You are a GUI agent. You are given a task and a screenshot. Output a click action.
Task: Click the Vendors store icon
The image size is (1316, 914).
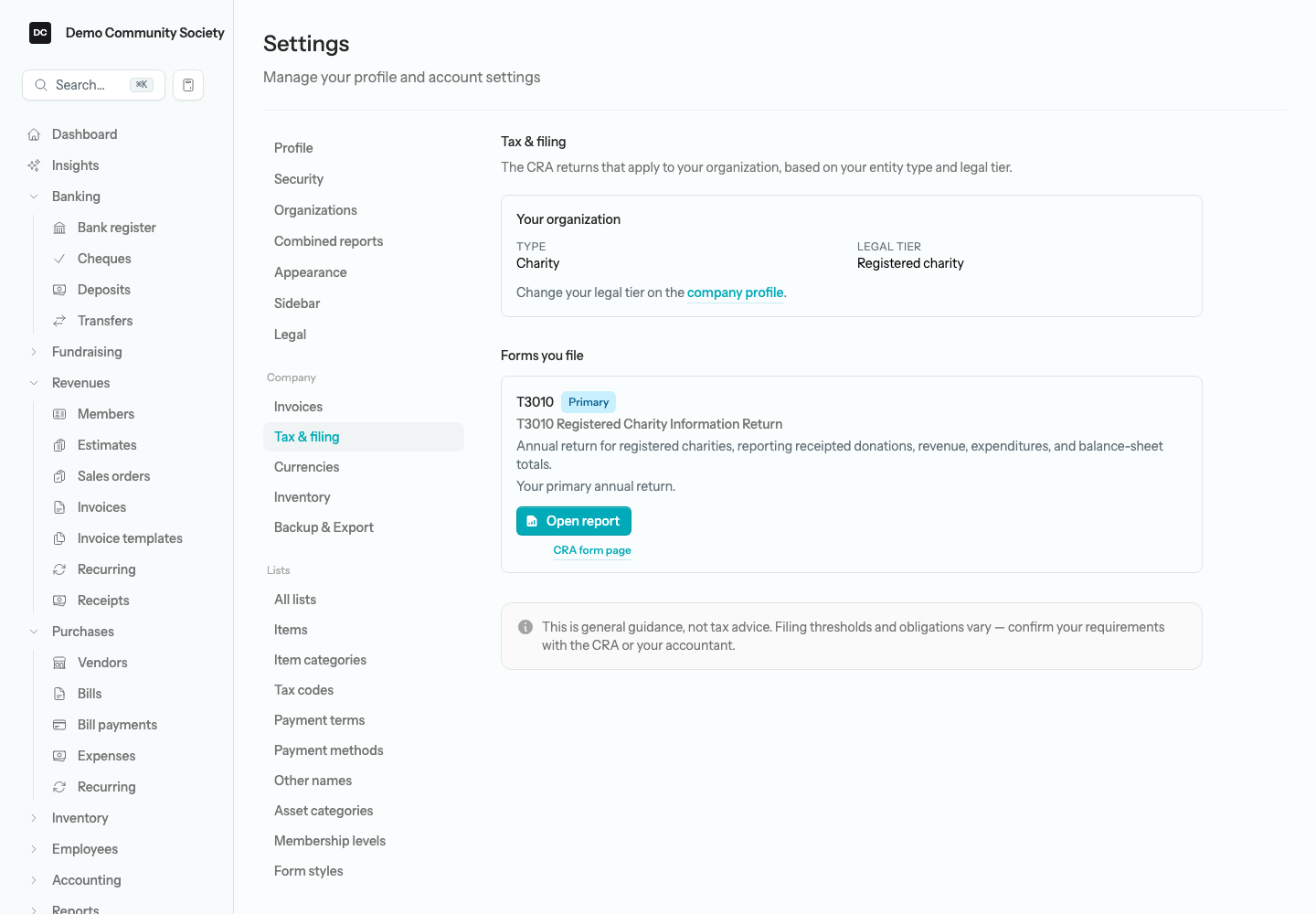(x=59, y=663)
